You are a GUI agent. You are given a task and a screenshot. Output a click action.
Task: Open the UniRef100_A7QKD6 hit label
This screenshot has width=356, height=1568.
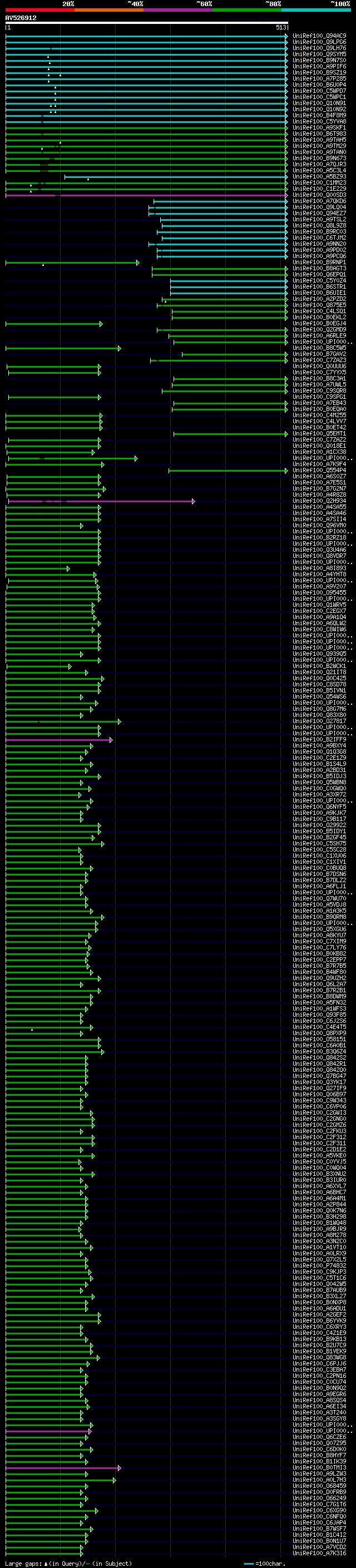(319, 201)
